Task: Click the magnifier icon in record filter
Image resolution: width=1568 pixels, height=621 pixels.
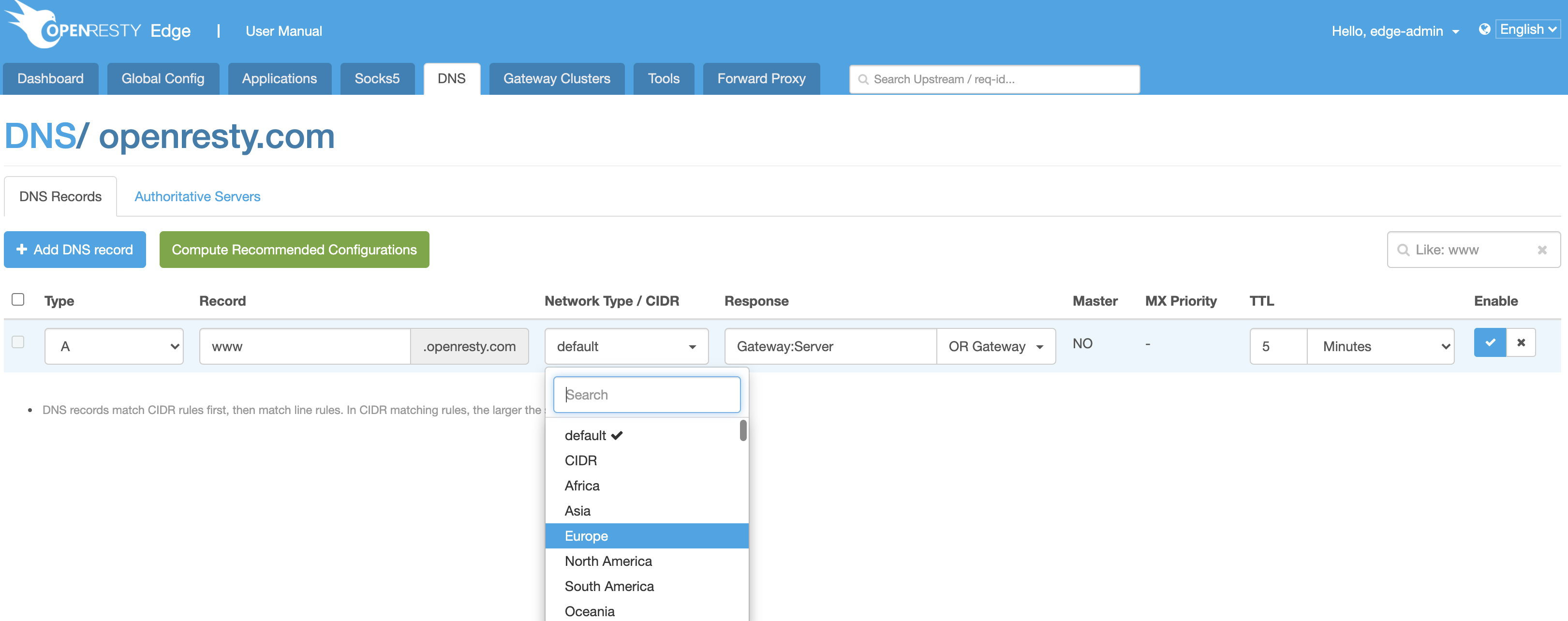Action: [x=1403, y=250]
